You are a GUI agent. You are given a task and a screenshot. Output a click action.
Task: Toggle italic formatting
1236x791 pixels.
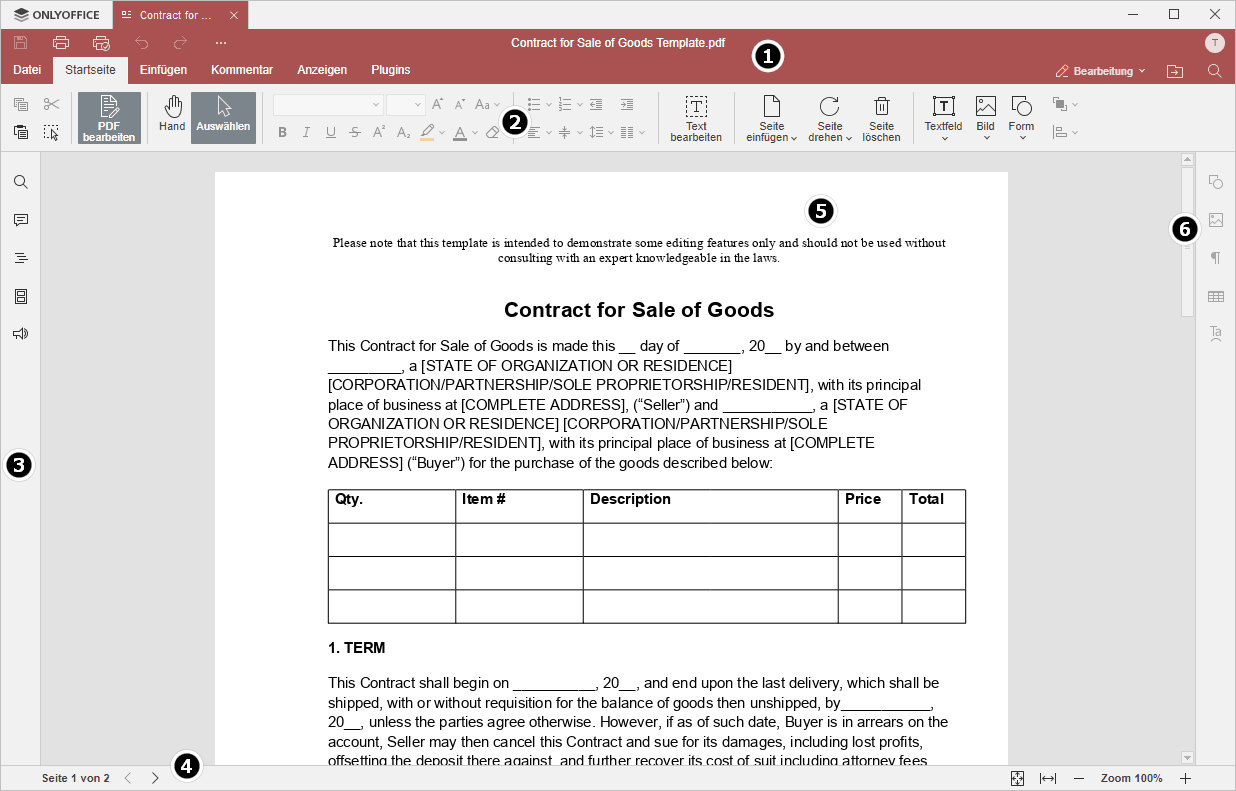[306, 132]
